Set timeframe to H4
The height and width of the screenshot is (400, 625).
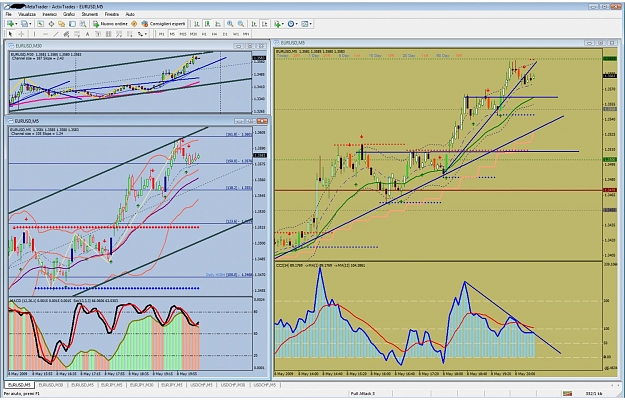pos(214,34)
